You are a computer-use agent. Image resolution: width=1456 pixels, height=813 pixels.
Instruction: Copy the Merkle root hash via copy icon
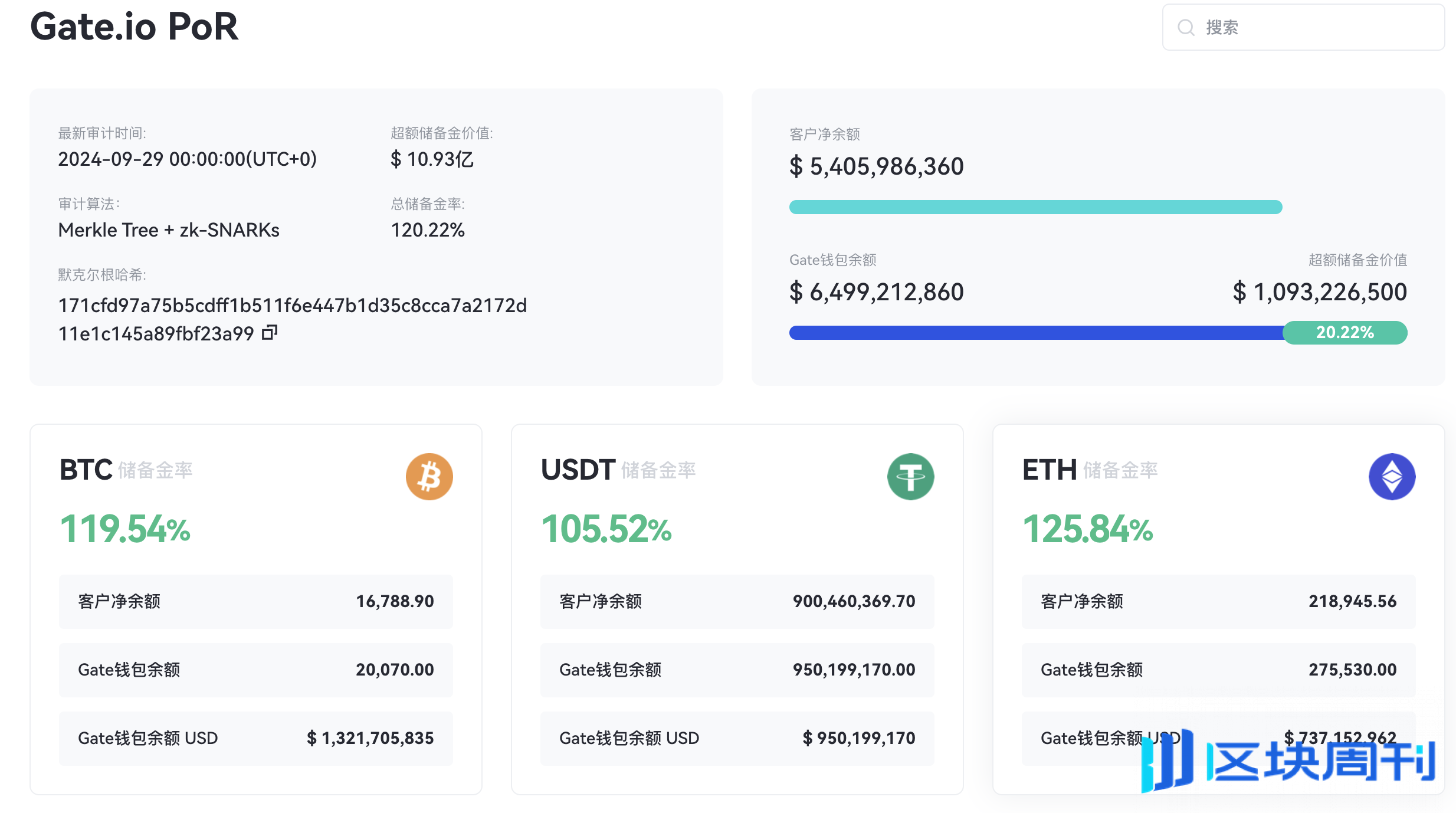point(270,333)
